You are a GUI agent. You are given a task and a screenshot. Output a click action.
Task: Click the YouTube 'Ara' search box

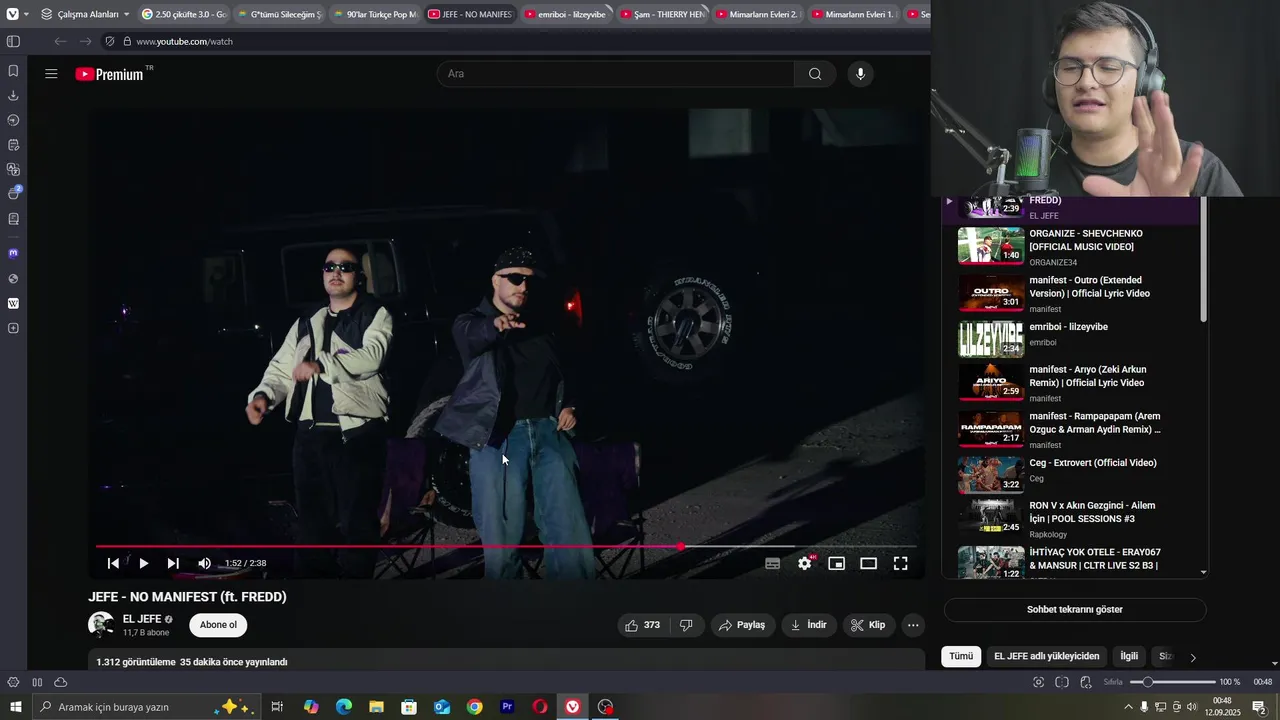click(616, 74)
